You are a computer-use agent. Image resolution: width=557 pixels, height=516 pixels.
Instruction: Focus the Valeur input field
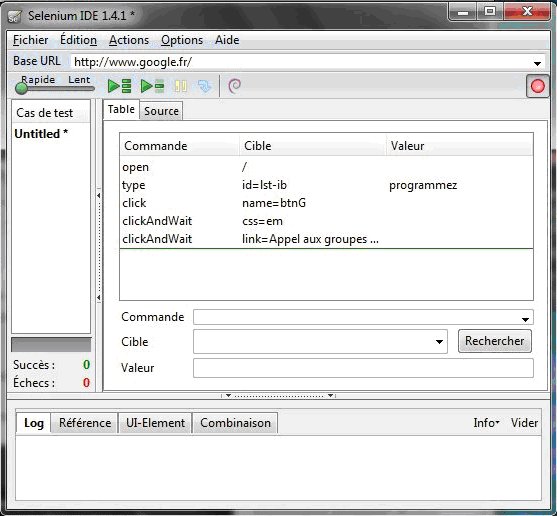coord(363,368)
